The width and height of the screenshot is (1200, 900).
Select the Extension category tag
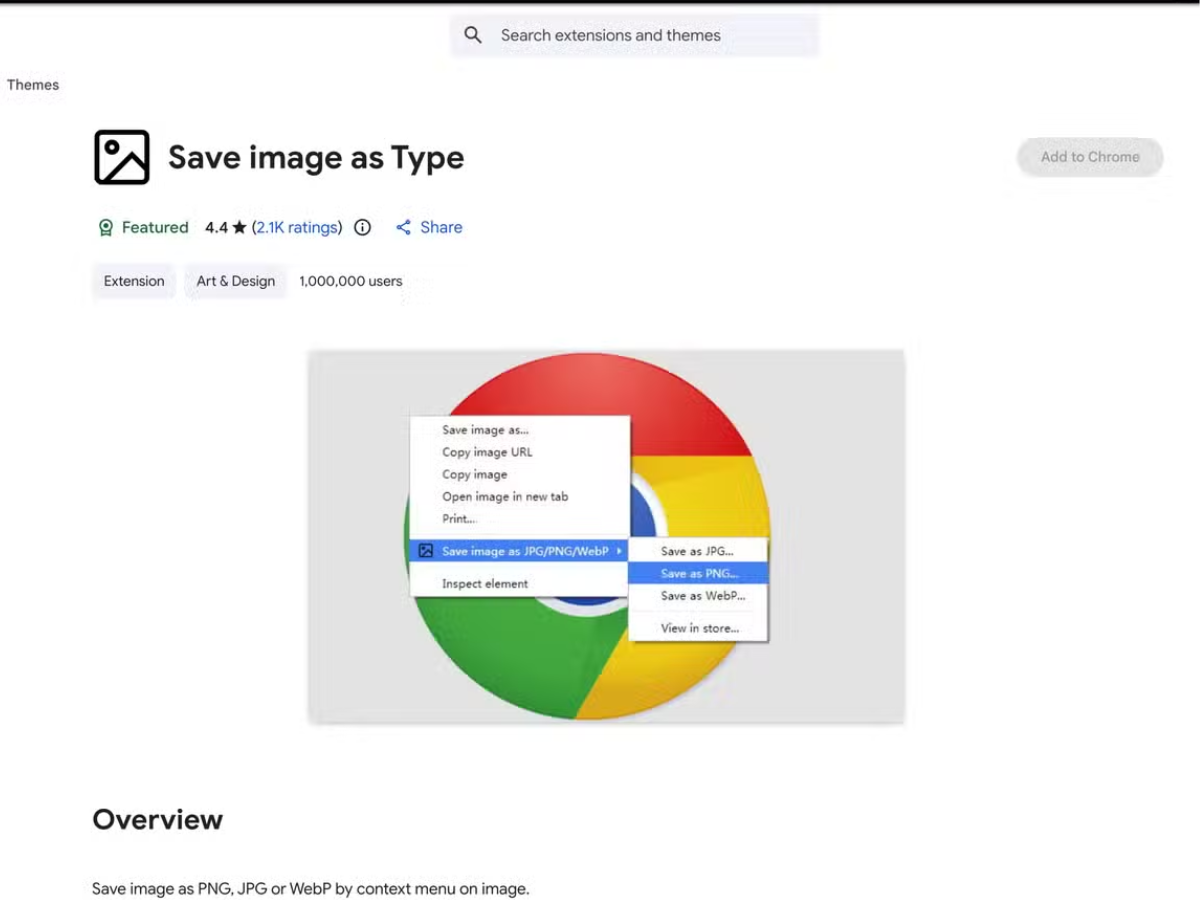(x=133, y=281)
